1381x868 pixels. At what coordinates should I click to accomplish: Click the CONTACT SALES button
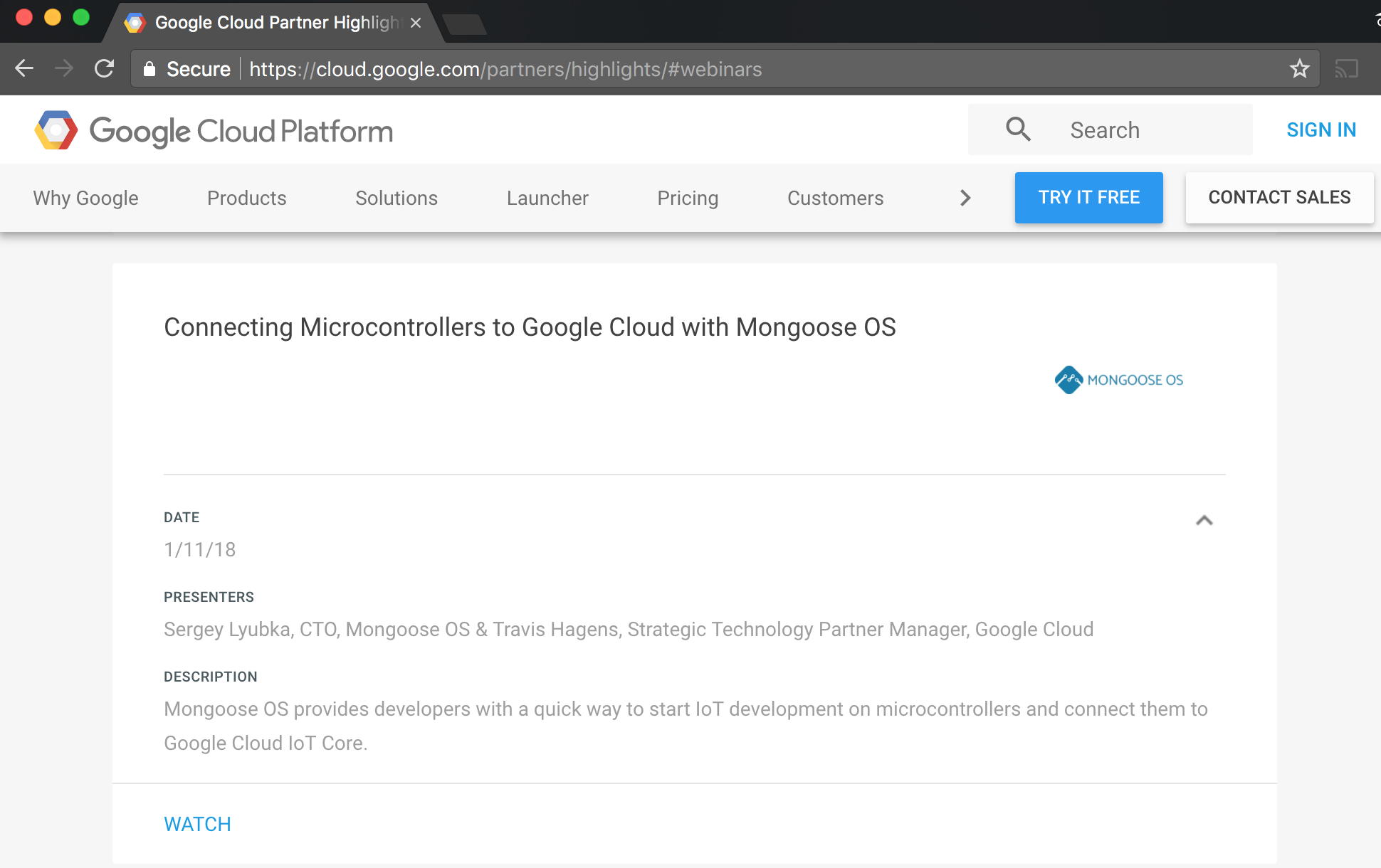coord(1279,197)
